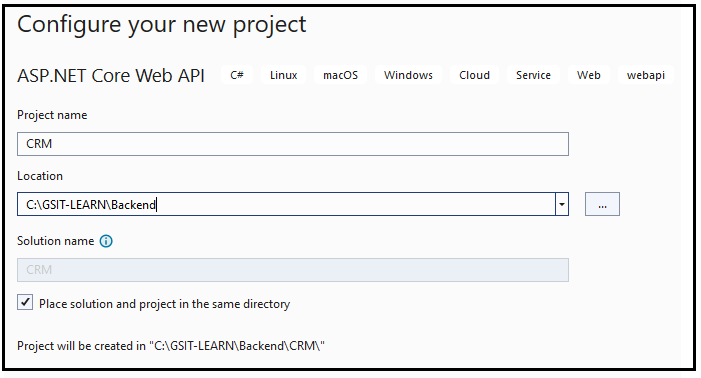This screenshot has height=378, width=701.
Task: Click the Project name label
Action: [52, 115]
